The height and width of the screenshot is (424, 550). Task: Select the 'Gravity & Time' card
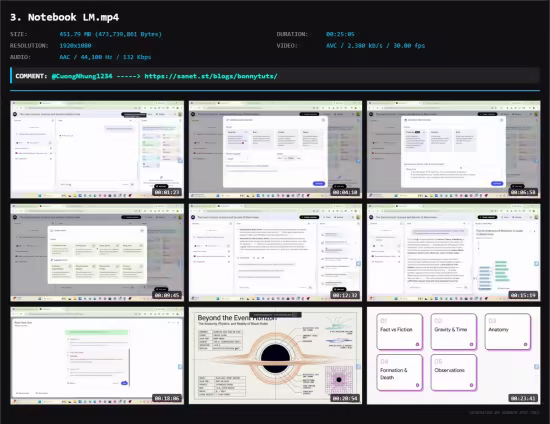[454, 331]
